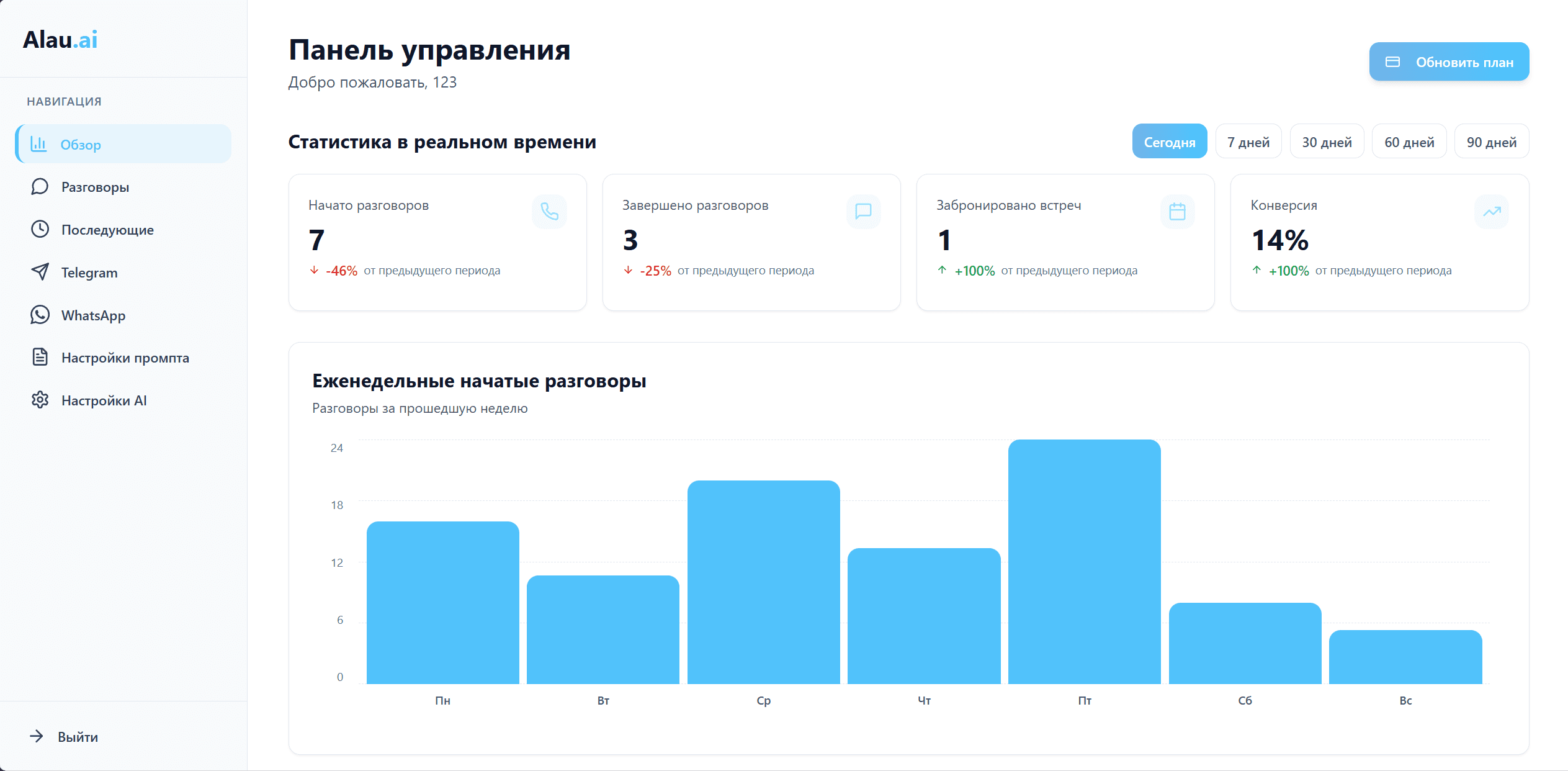The height and width of the screenshot is (771, 1568).
Task: Click the gear icon for Настройки AI
Action: (x=40, y=400)
